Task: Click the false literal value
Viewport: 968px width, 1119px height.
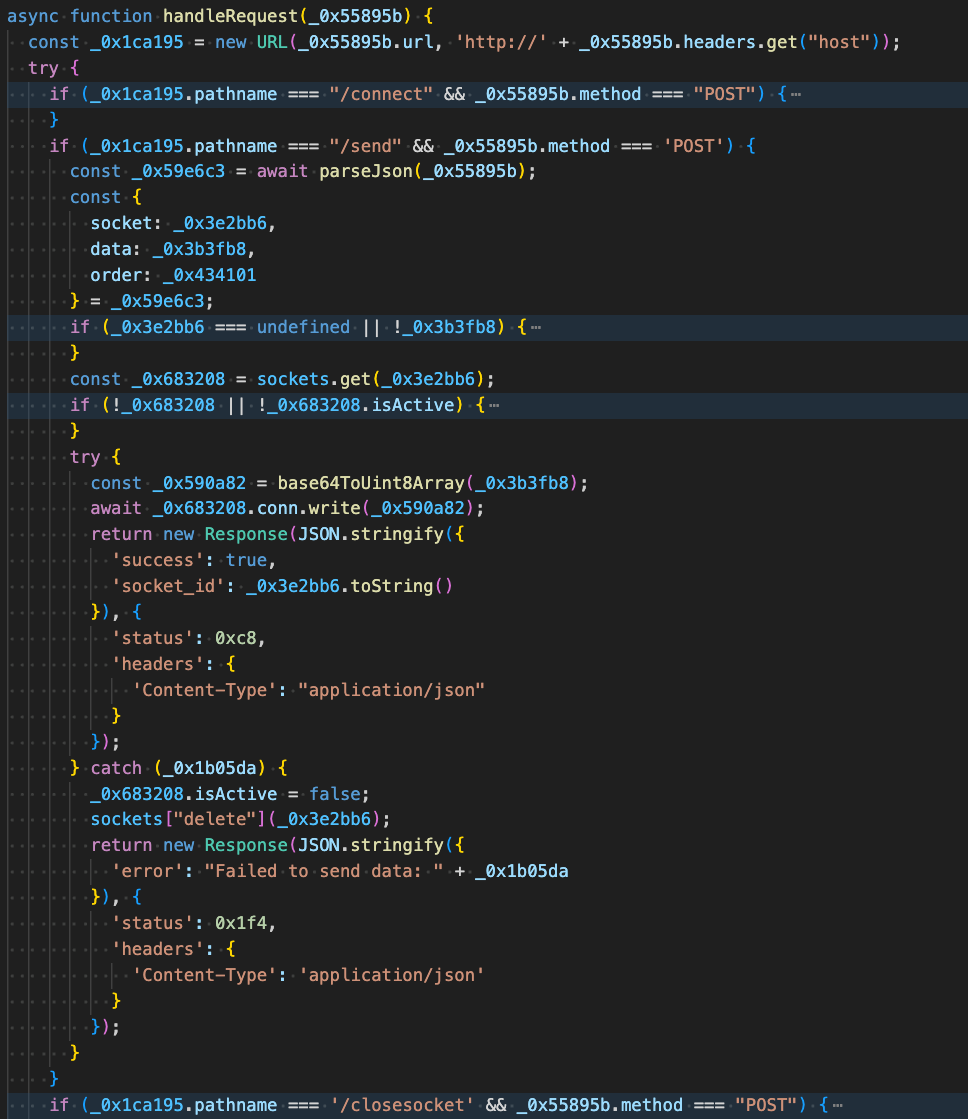Action: (335, 794)
